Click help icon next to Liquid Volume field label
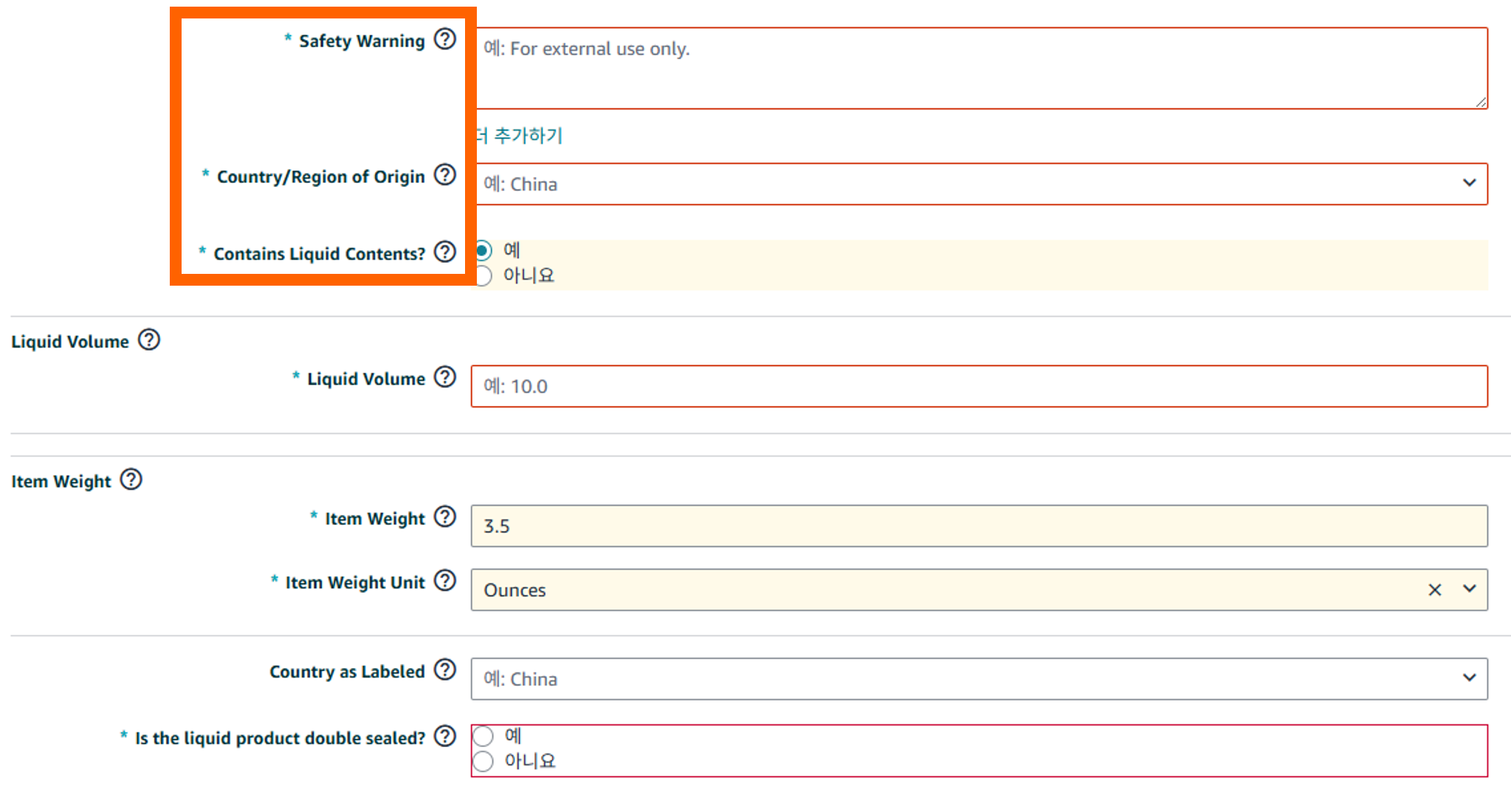The image size is (1511, 812). pos(444,377)
